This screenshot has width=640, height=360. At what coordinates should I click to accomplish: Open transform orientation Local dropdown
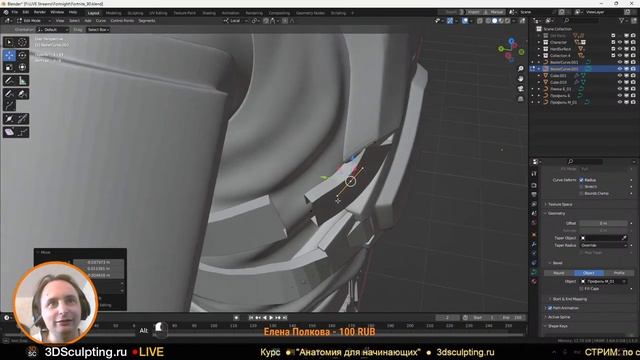tap(236, 20)
